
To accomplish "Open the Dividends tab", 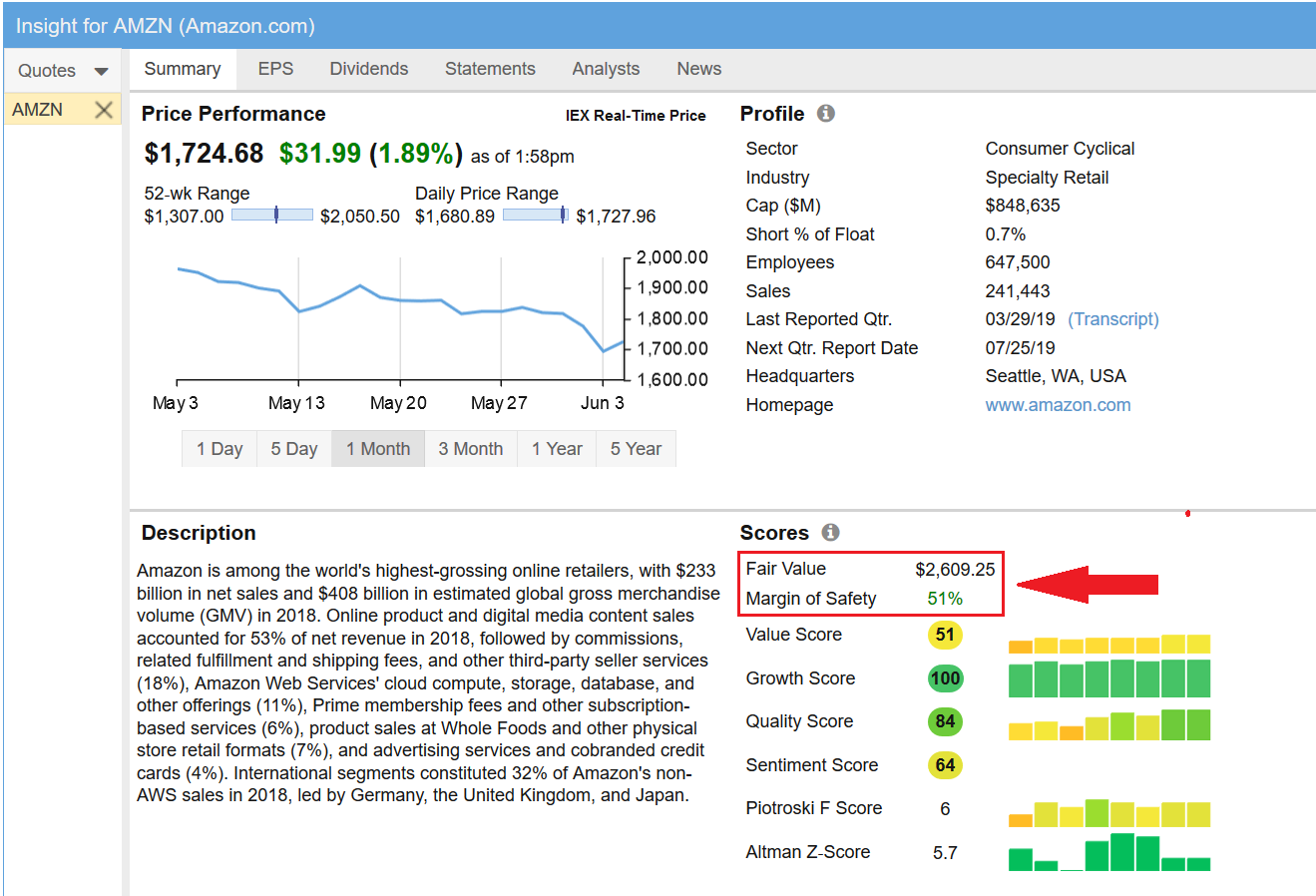I will click(x=369, y=69).
